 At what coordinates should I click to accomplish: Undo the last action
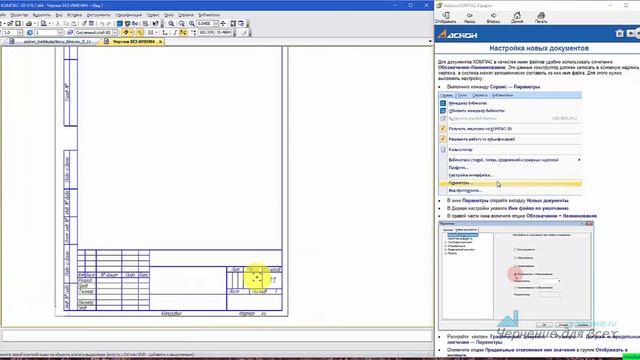tap(102, 24)
